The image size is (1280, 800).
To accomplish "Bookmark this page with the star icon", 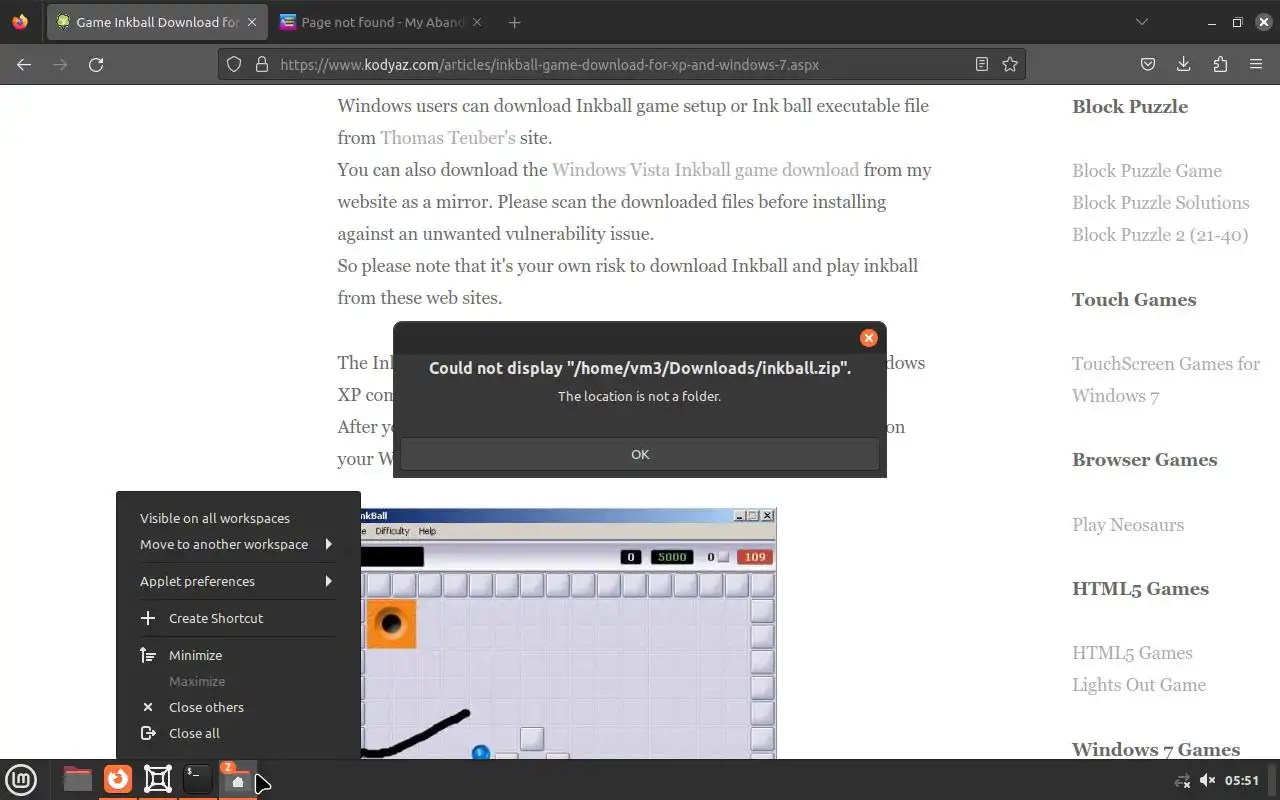I will [1010, 64].
